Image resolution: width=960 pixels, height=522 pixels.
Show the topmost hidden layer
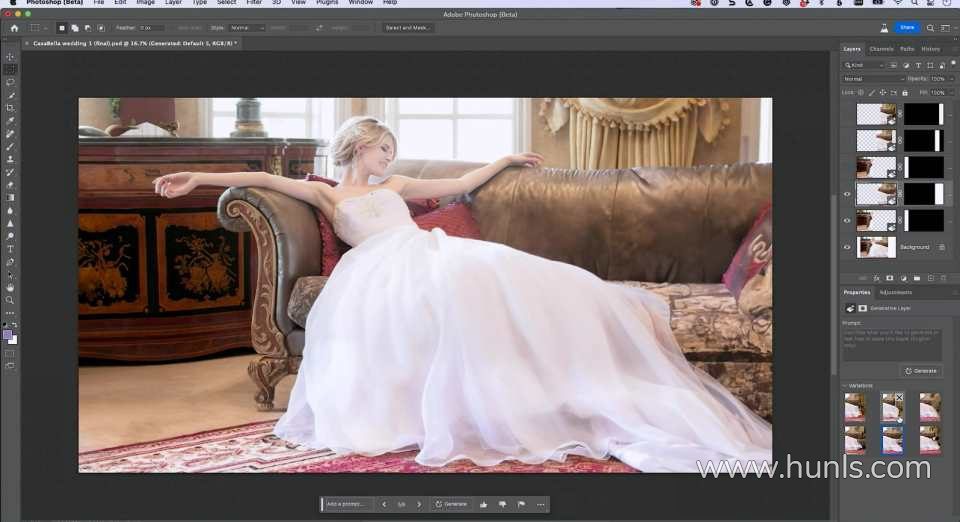click(x=848, y=114)
